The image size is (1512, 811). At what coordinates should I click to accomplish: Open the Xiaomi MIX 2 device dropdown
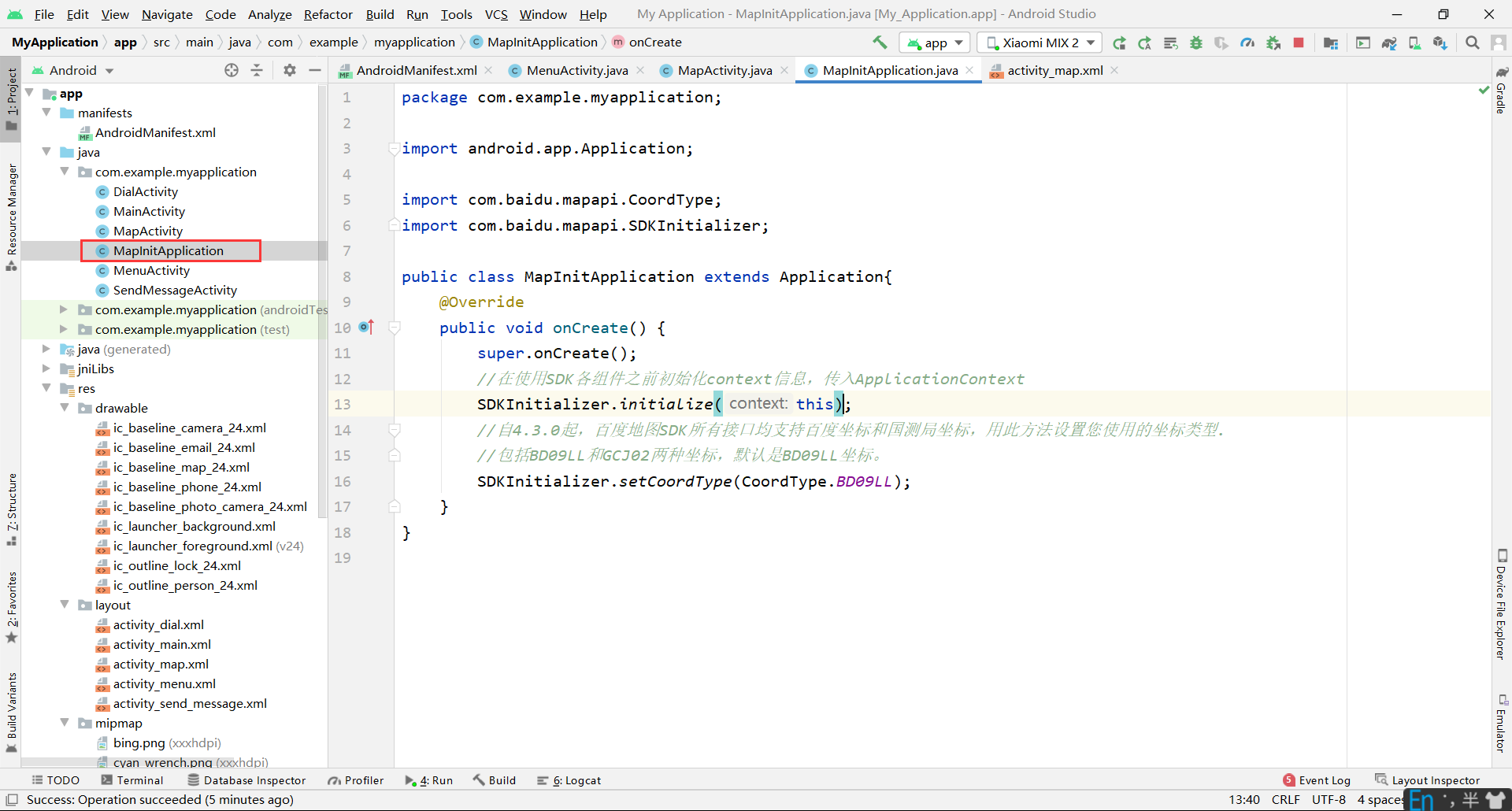point(1038,43)
